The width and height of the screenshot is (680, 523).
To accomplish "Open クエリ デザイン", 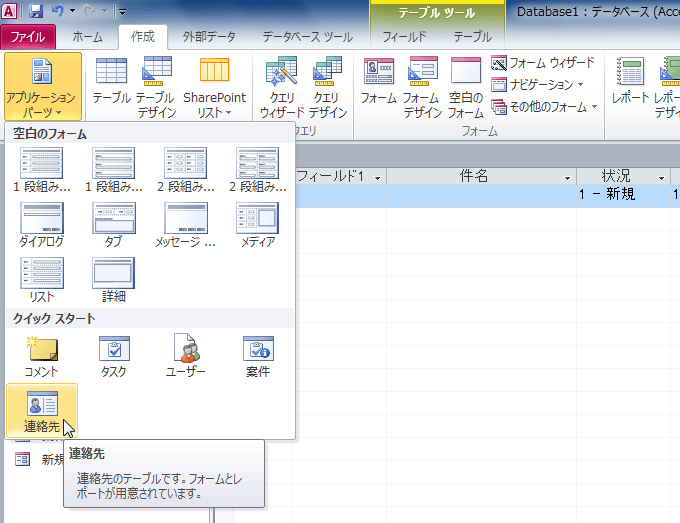I will pos(328,86).
